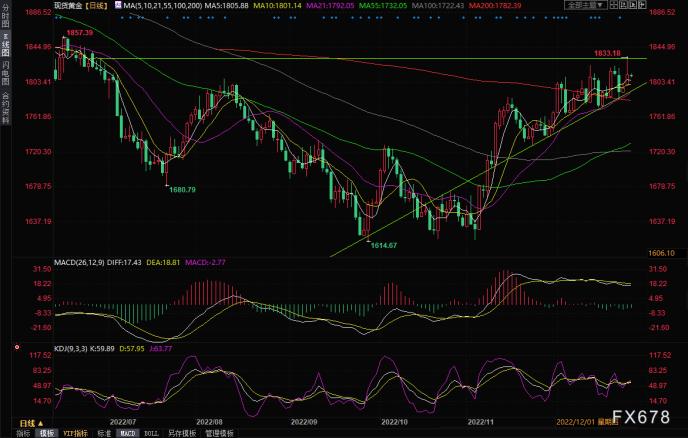Click the MA indicator settings icon
The width and height of the screenshot is (688, 438).
pyautogui.click(x=118, y=5)
